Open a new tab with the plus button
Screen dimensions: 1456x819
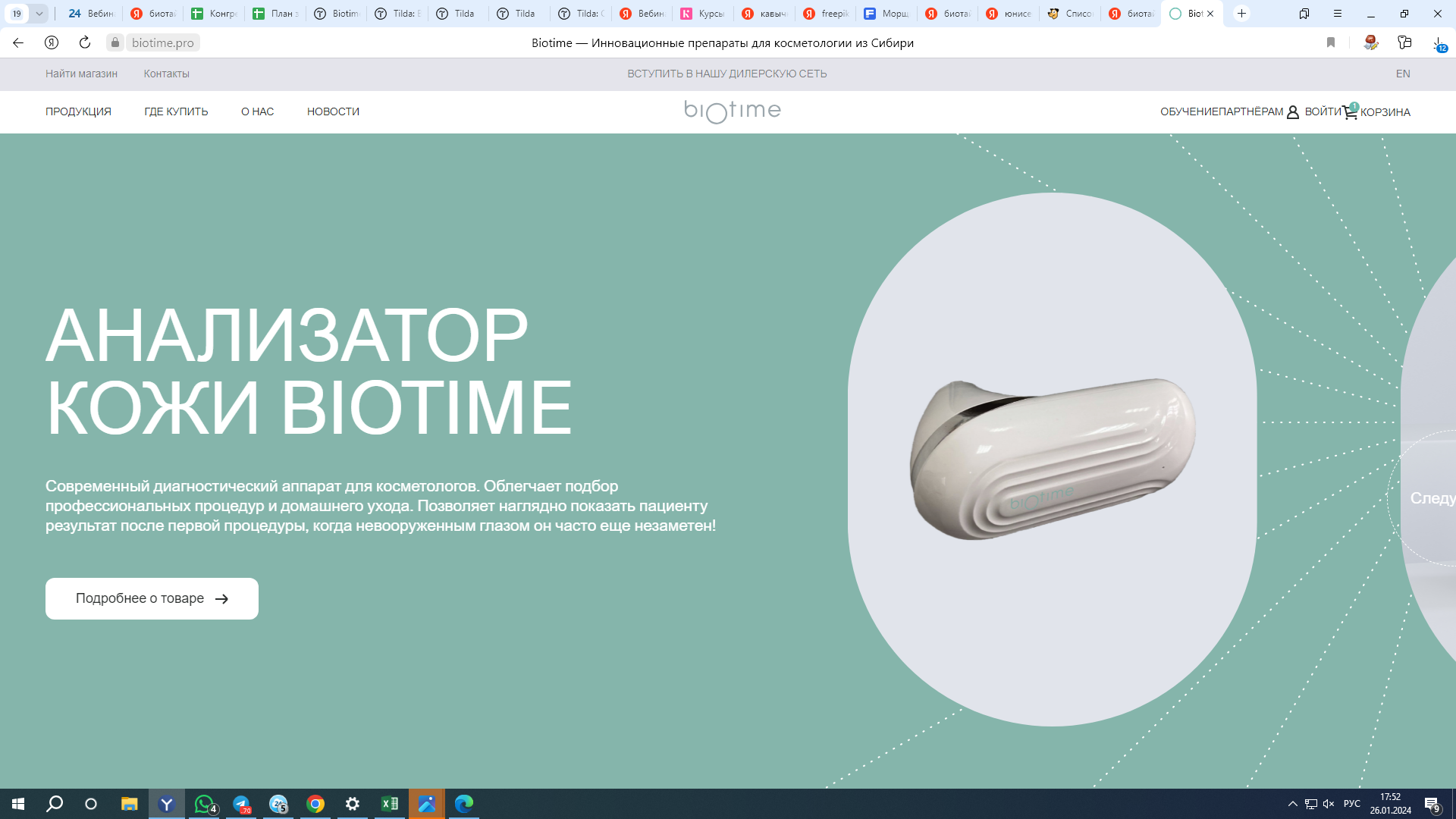1241,14
